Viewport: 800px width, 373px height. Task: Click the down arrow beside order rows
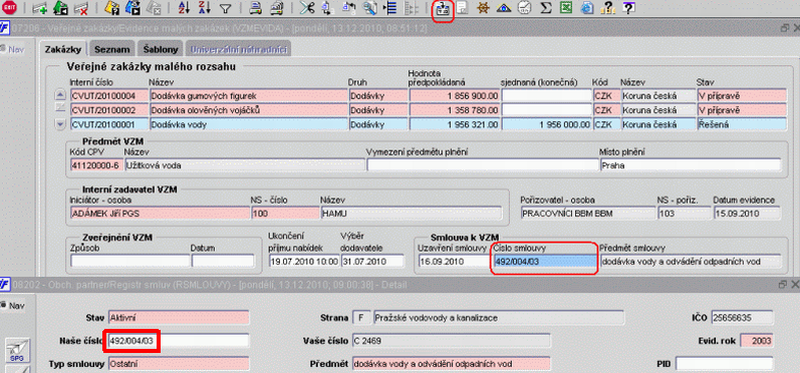pos(60,124)
